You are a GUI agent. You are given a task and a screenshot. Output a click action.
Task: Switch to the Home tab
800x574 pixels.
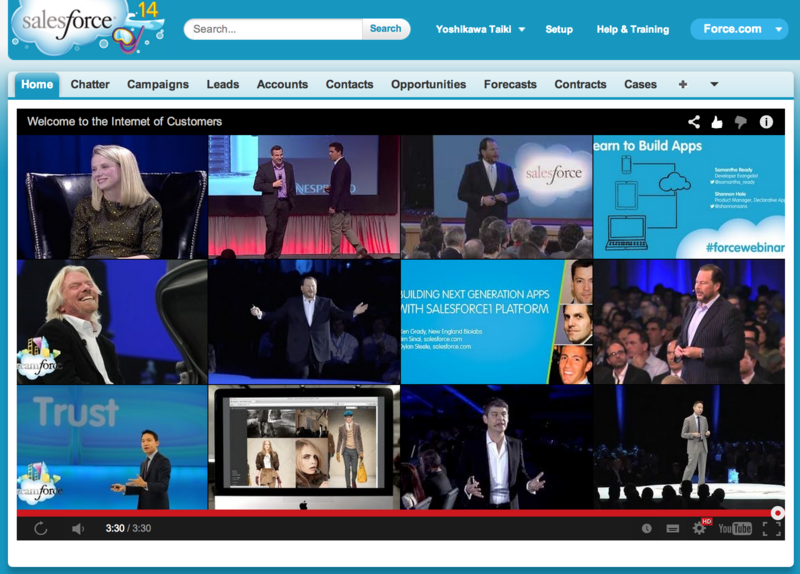pyautogui.click(x=37, y=85)
